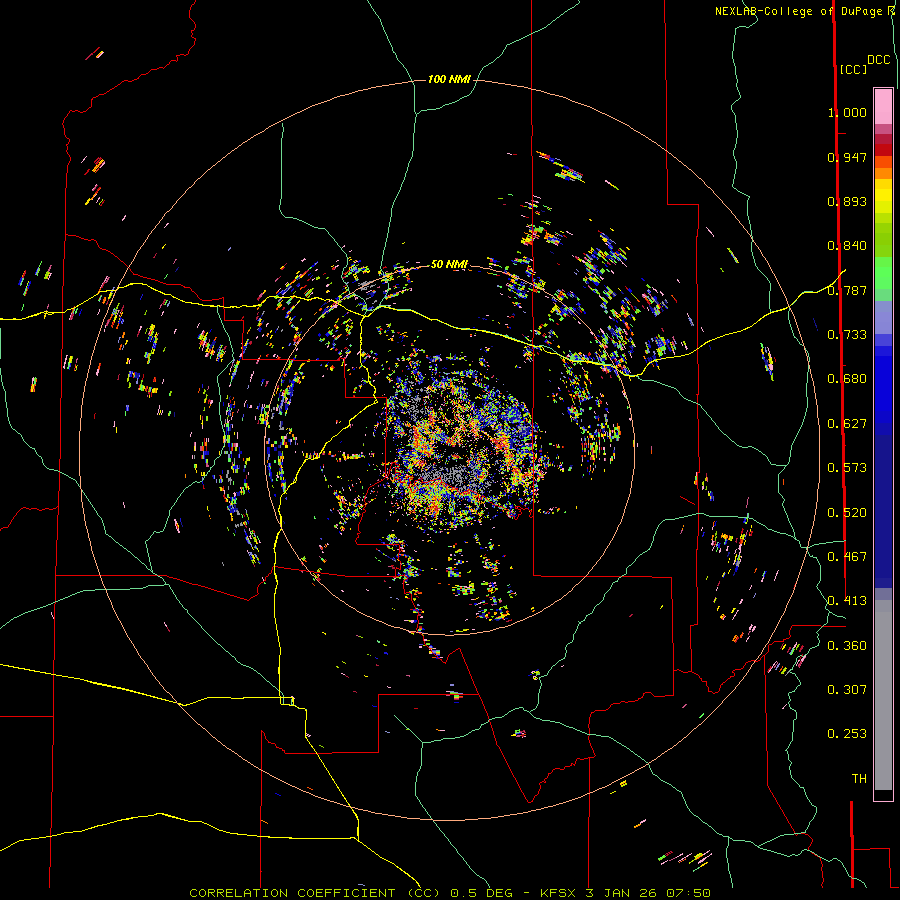Image resolution: width=900 pixels, height=900 pixels.
Task: Click the 0.680 scale value
Action: click(847, 379)
